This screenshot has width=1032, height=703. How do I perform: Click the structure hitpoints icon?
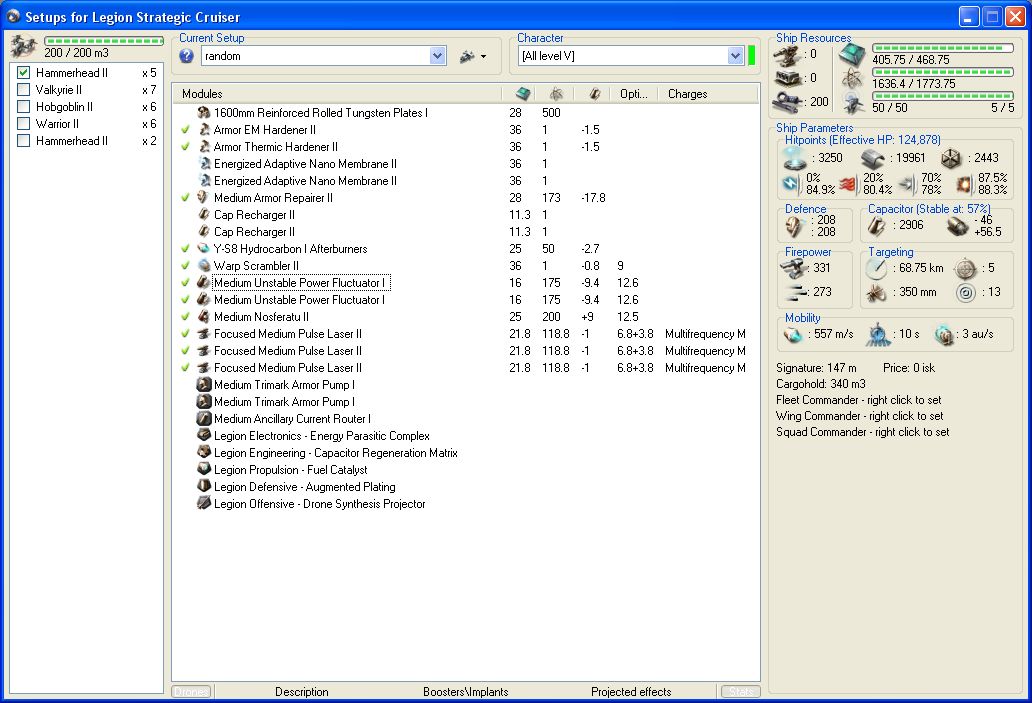(x=951, y=158)
